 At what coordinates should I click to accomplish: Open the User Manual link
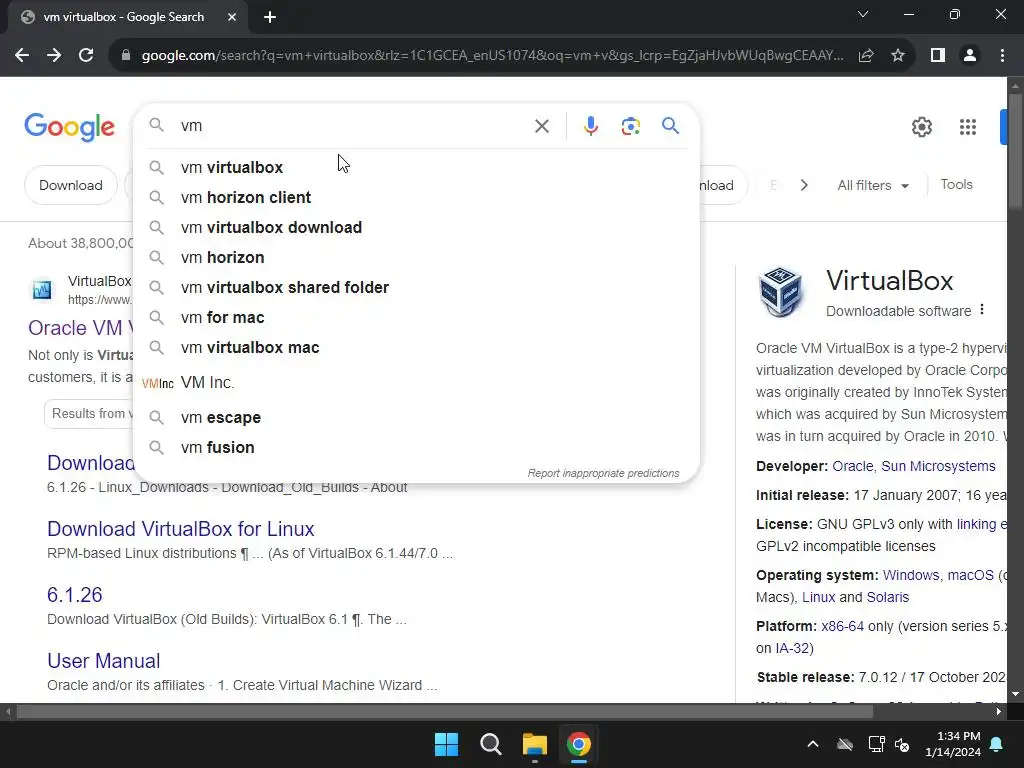[x=103, y=660]
